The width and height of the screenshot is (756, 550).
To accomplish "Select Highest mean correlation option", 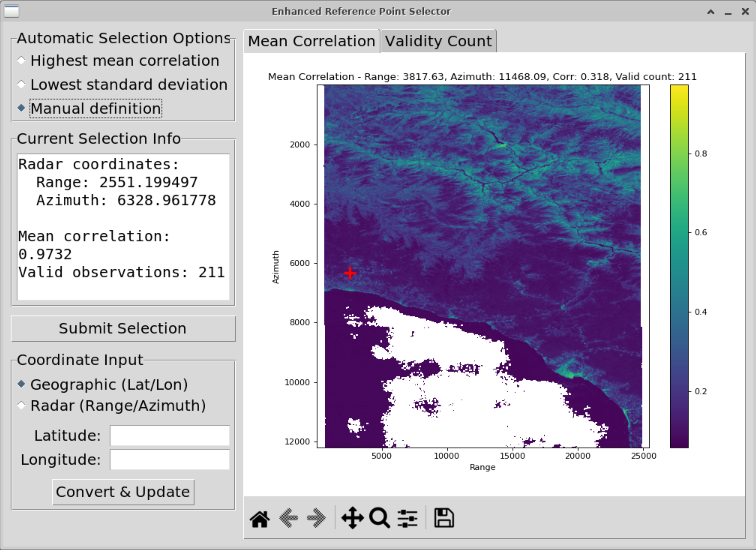I will pos(119,61).
